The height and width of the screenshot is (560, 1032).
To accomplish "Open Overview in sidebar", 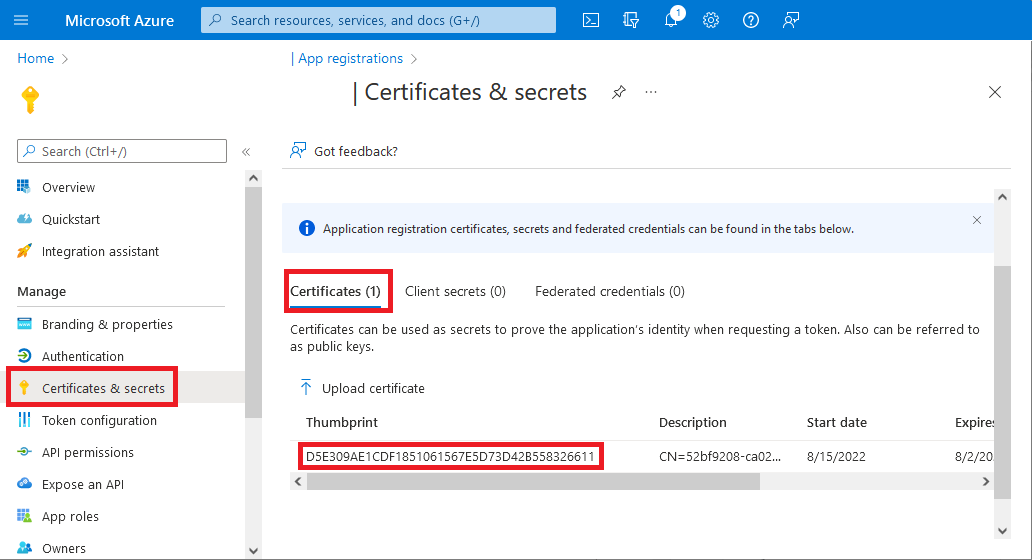I will point(68,188).
